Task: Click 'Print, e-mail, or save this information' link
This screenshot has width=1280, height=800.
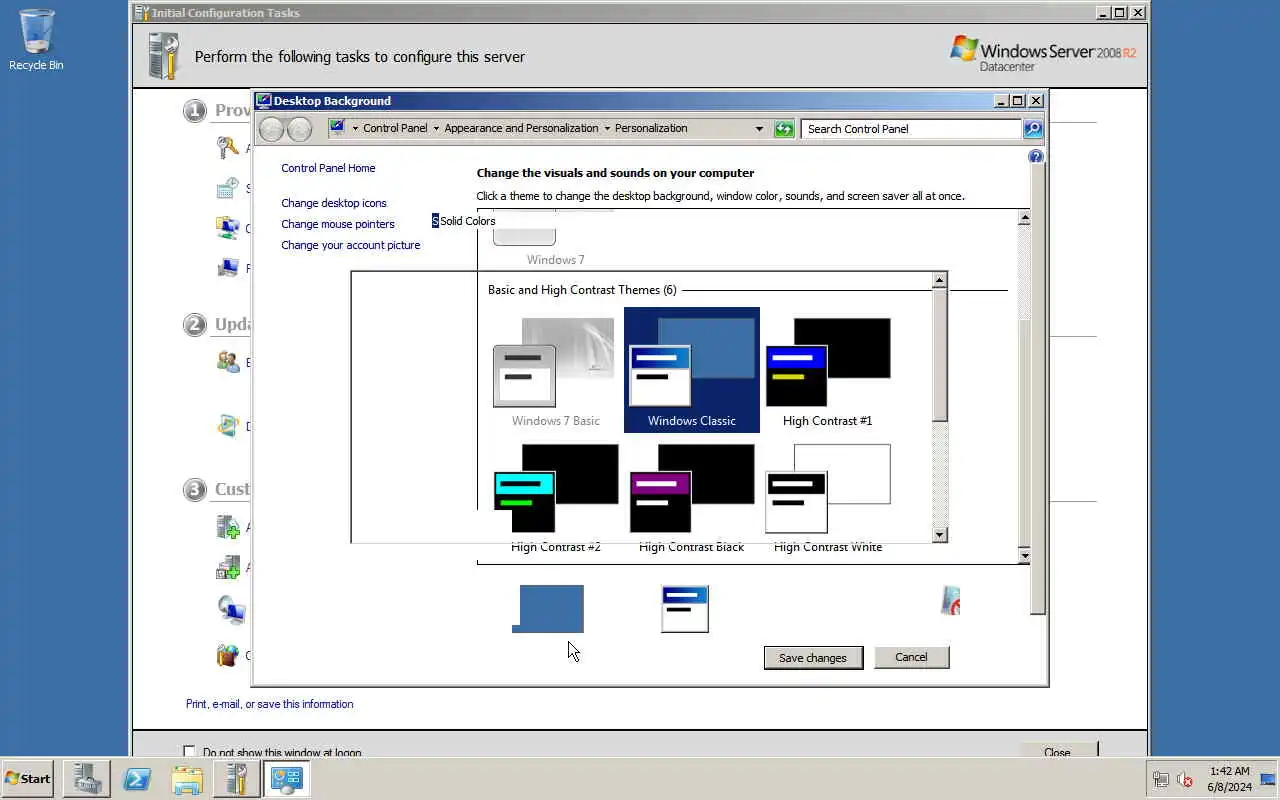Action: point(270,704)
